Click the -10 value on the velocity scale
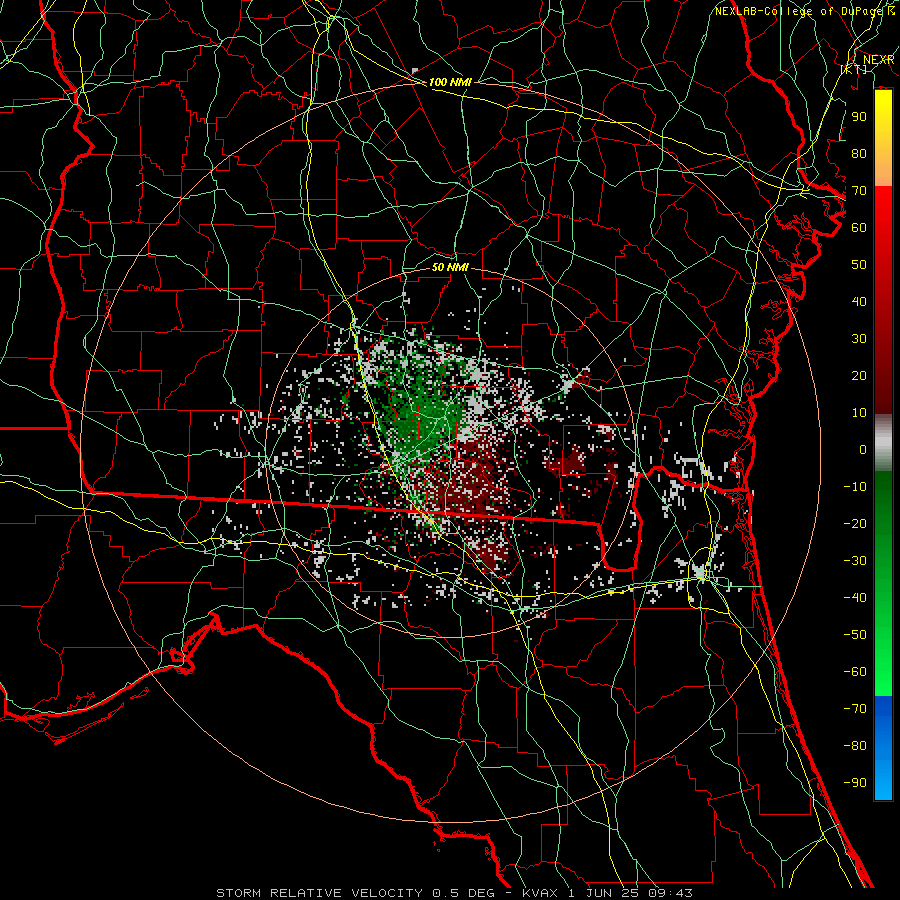900x900 pixels. [x=855, y=487]
